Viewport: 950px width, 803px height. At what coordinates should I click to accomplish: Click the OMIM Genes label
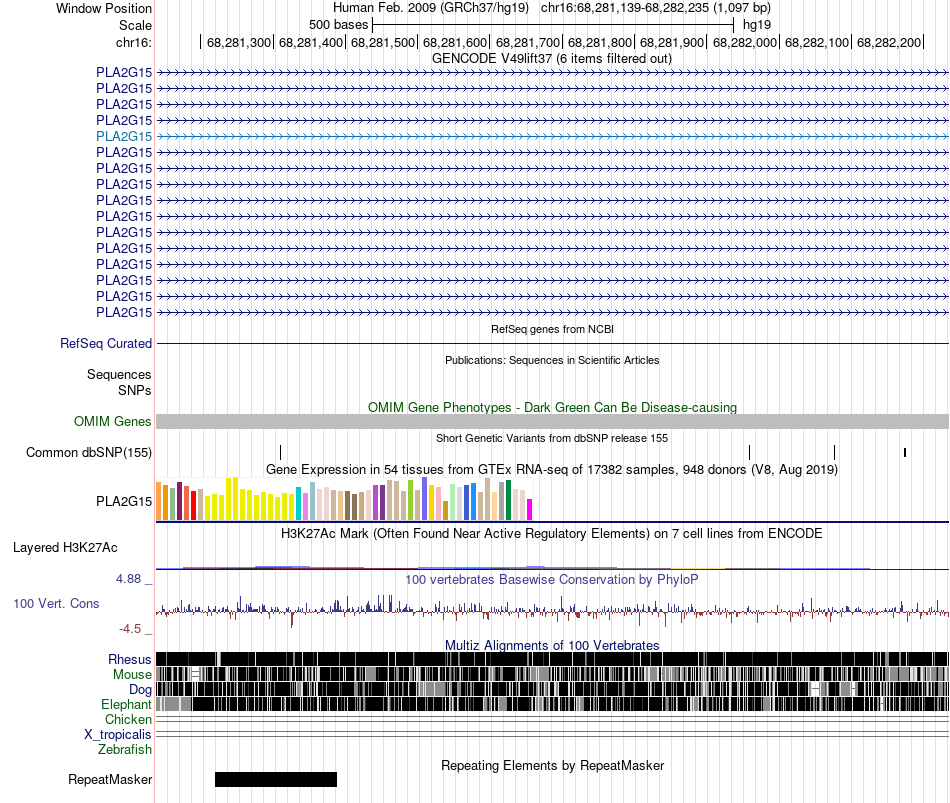tap(112, 421)
